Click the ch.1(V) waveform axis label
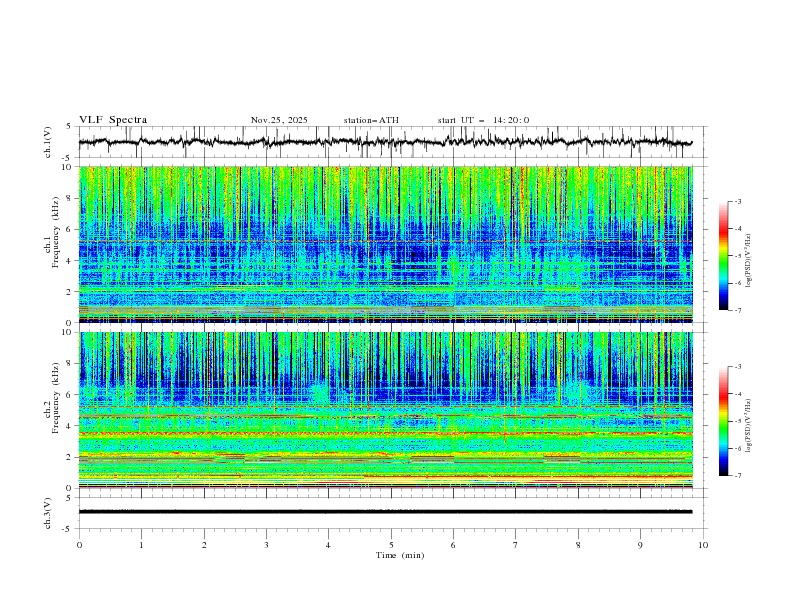Viewport: 792px width, 612px height. click(48, 142)
